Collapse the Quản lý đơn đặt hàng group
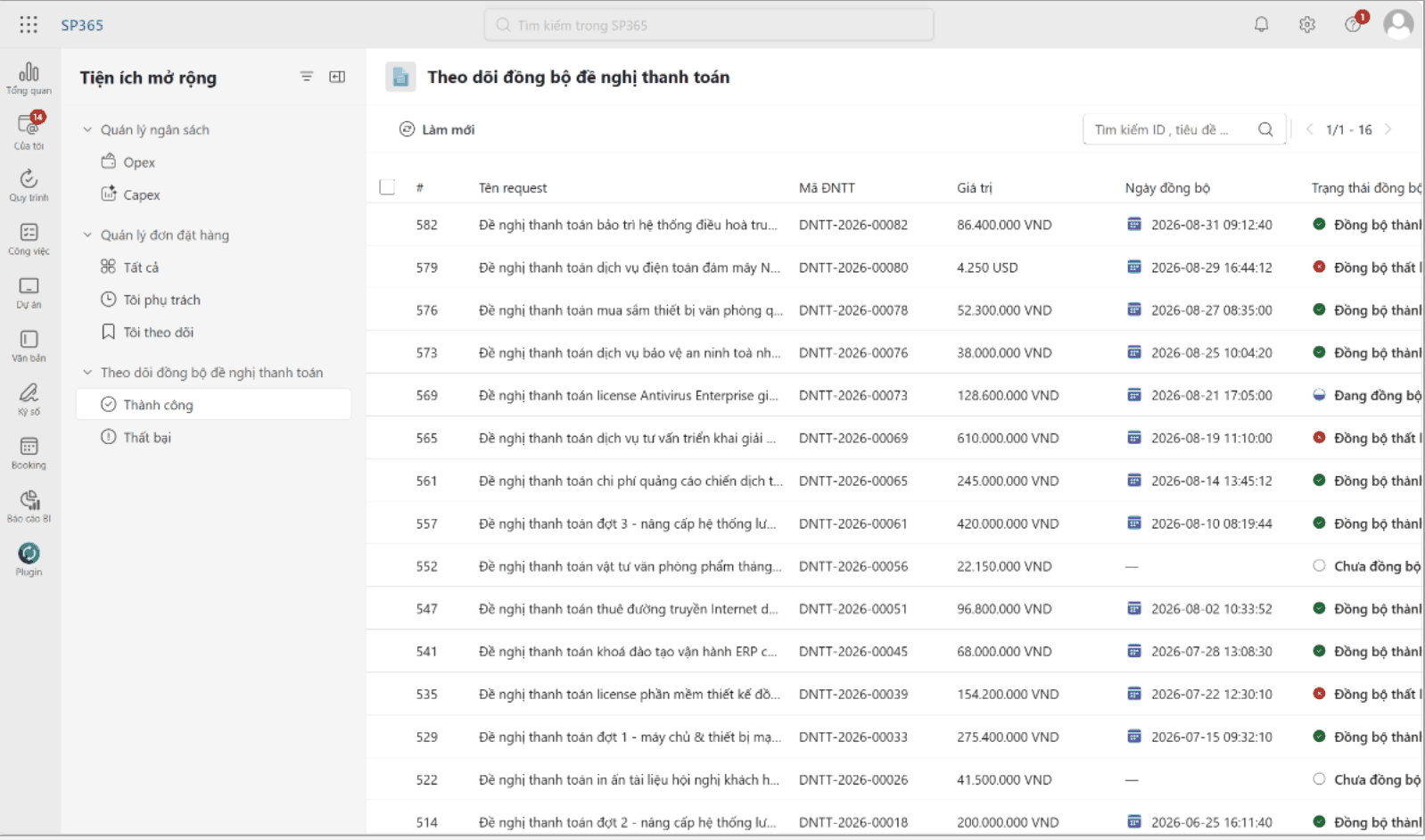The image size is (1425, 840). click(87, 235)
